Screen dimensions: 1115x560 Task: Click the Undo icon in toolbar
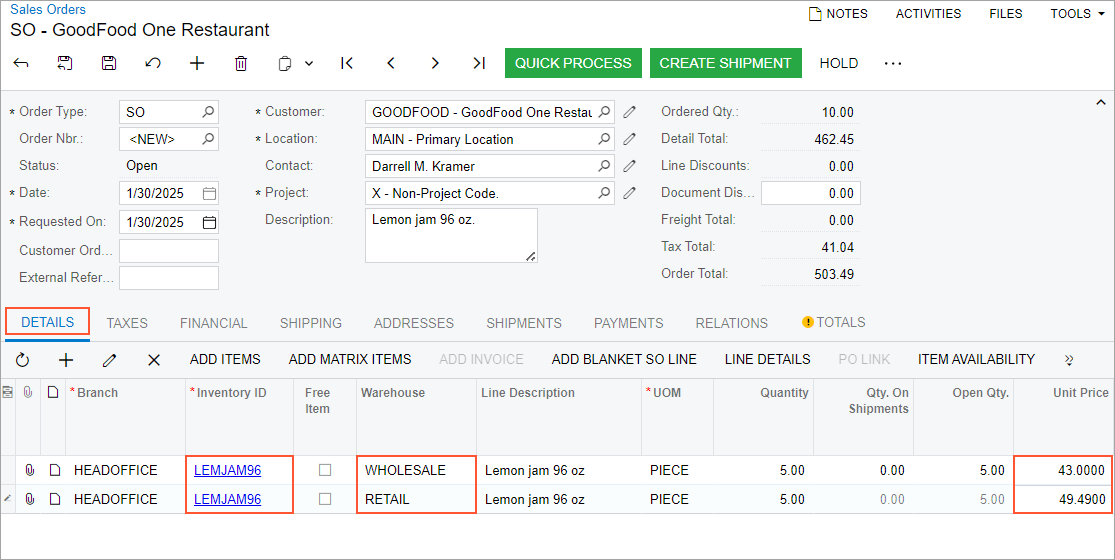(153, 63)
